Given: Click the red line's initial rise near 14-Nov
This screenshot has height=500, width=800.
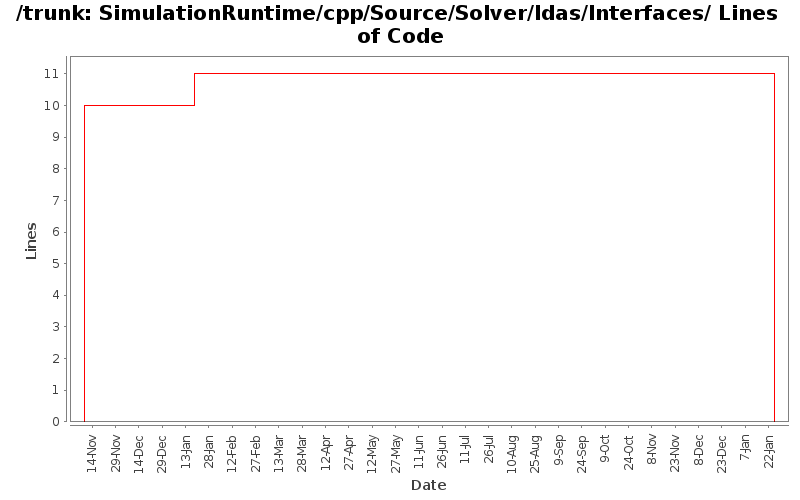Looking at the screenshot, I should (x=84, y=264).
